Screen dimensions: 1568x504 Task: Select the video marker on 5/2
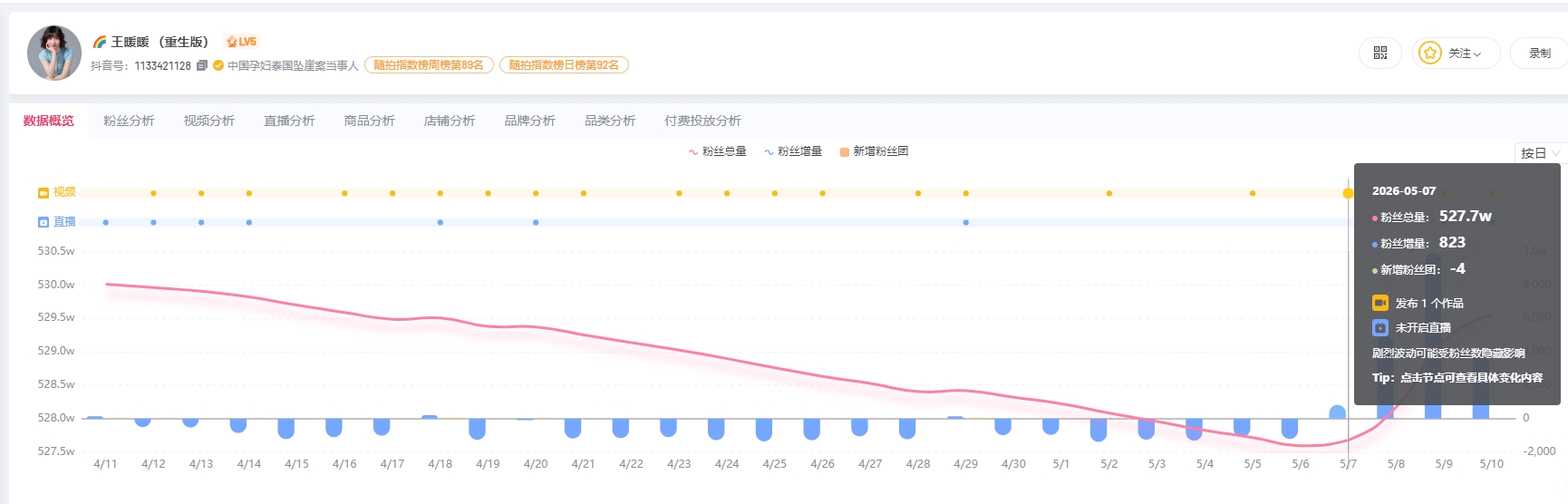click(x=1109, y=193)
